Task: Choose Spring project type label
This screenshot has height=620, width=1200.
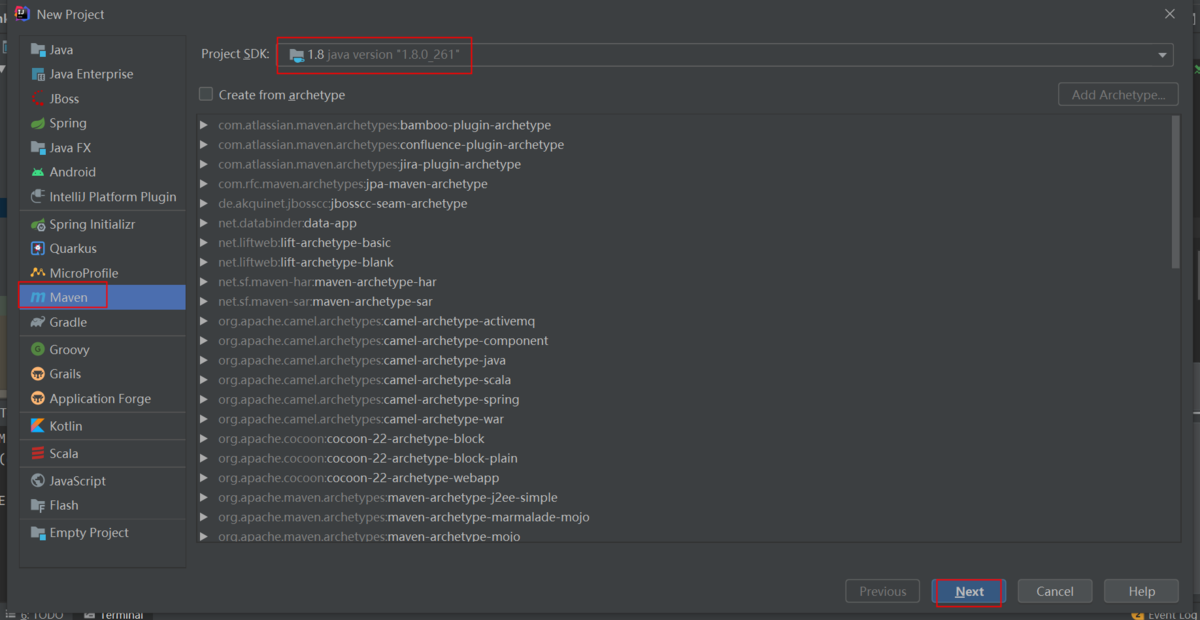Action: [x=68, y=123]
